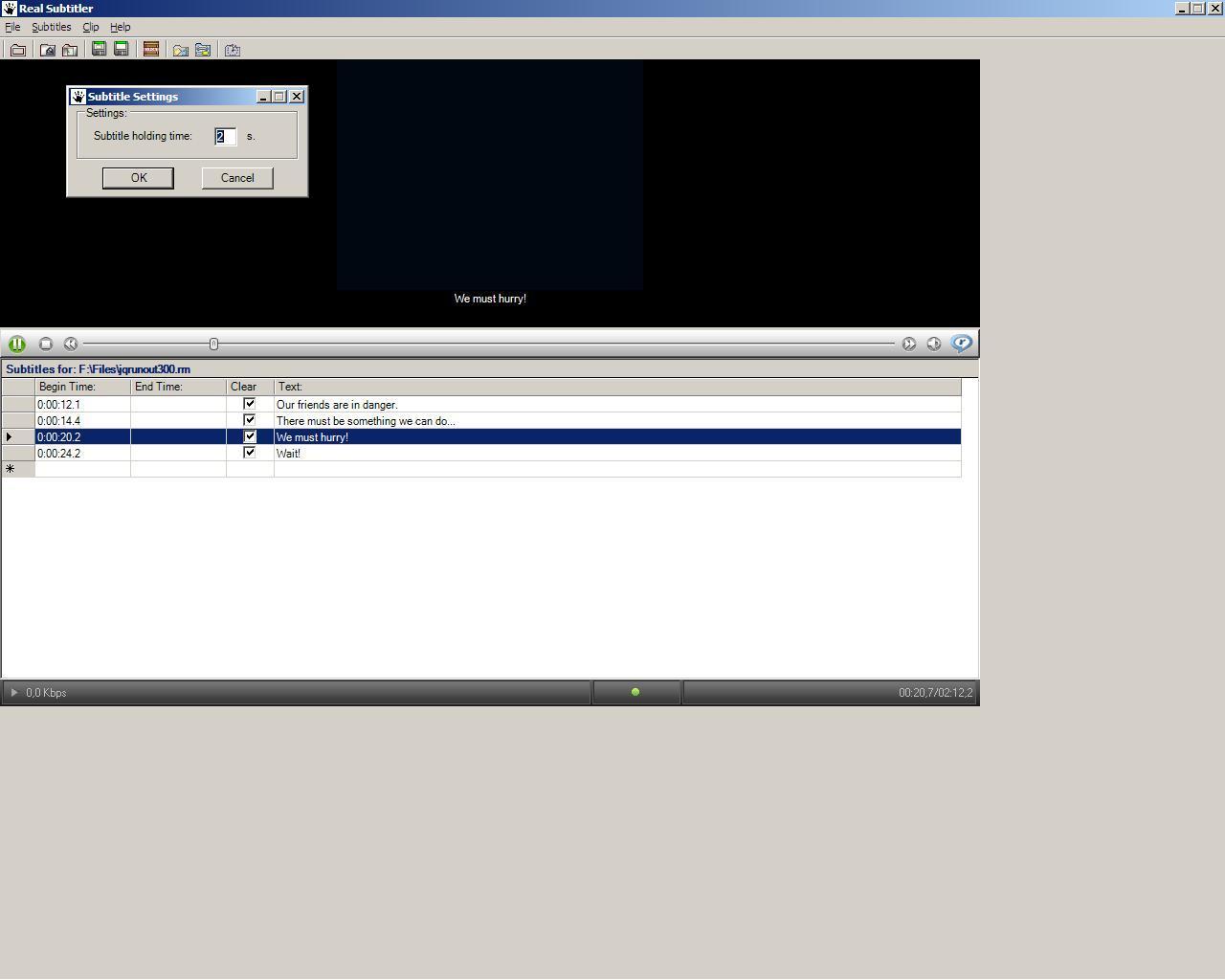Pause playback with the green pause button
The height and width of the screenshot is (980, 1225).
click(17, 344)
